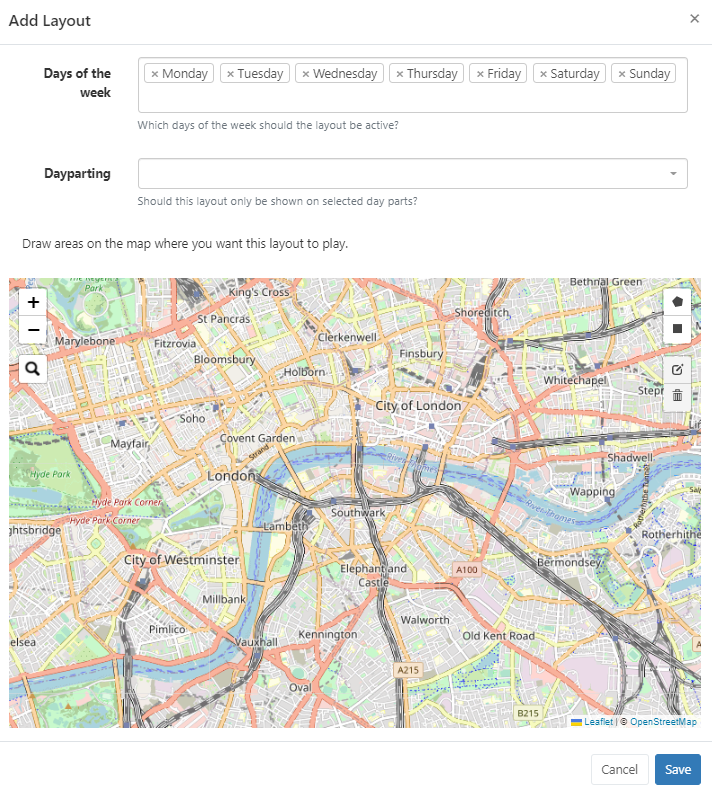Remove Sunday from the days list
The height and width of the screenshot is (791, 712).
622,74
